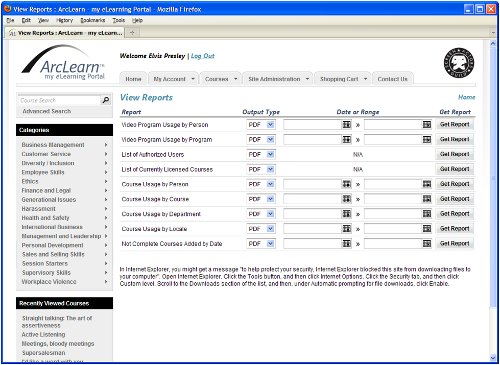This screenshot has width=500, height=365.
Task: Expand the Business Management category arrow
Action: (106, 145)
